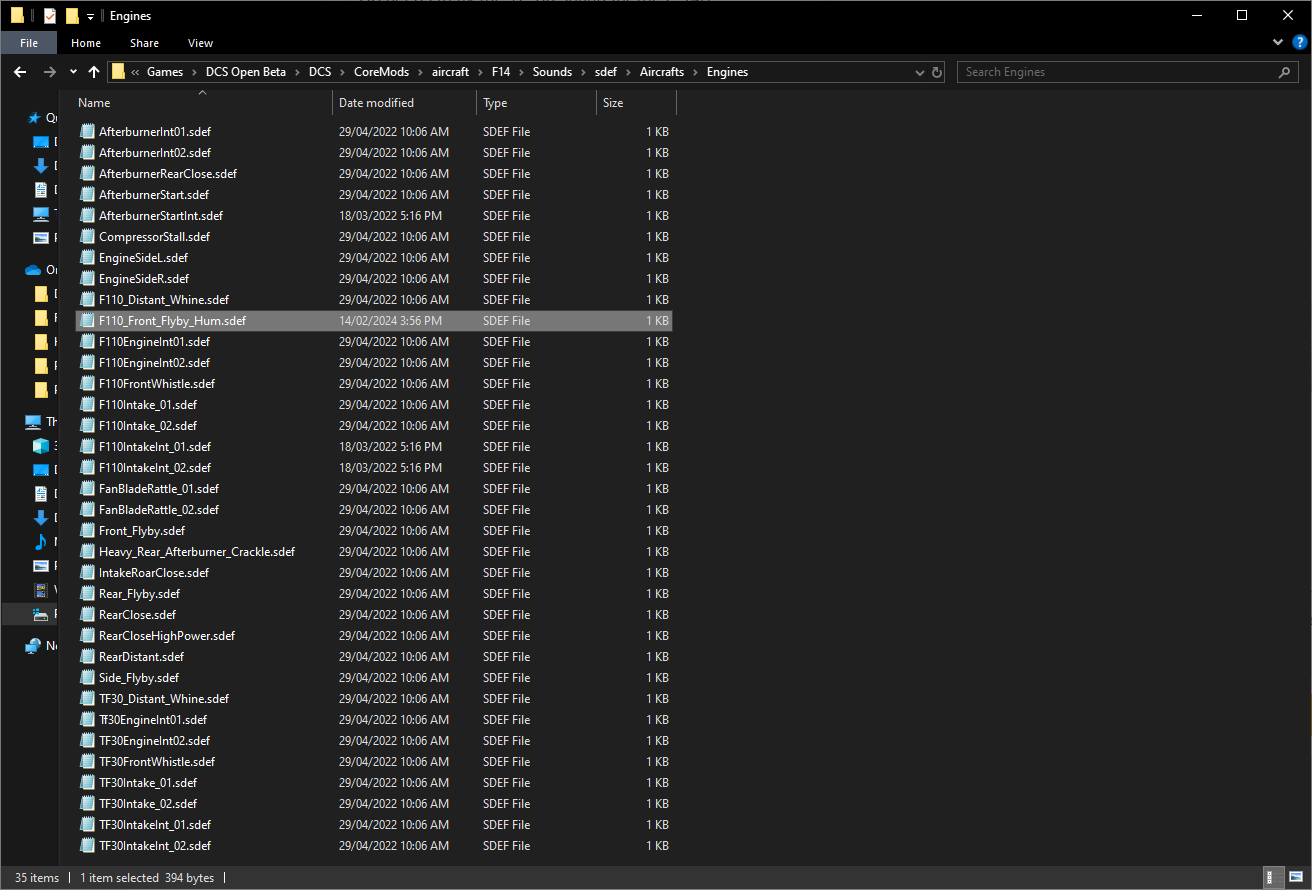
Task: Navigate to Games in the breadcrumb
Action: 165,72
